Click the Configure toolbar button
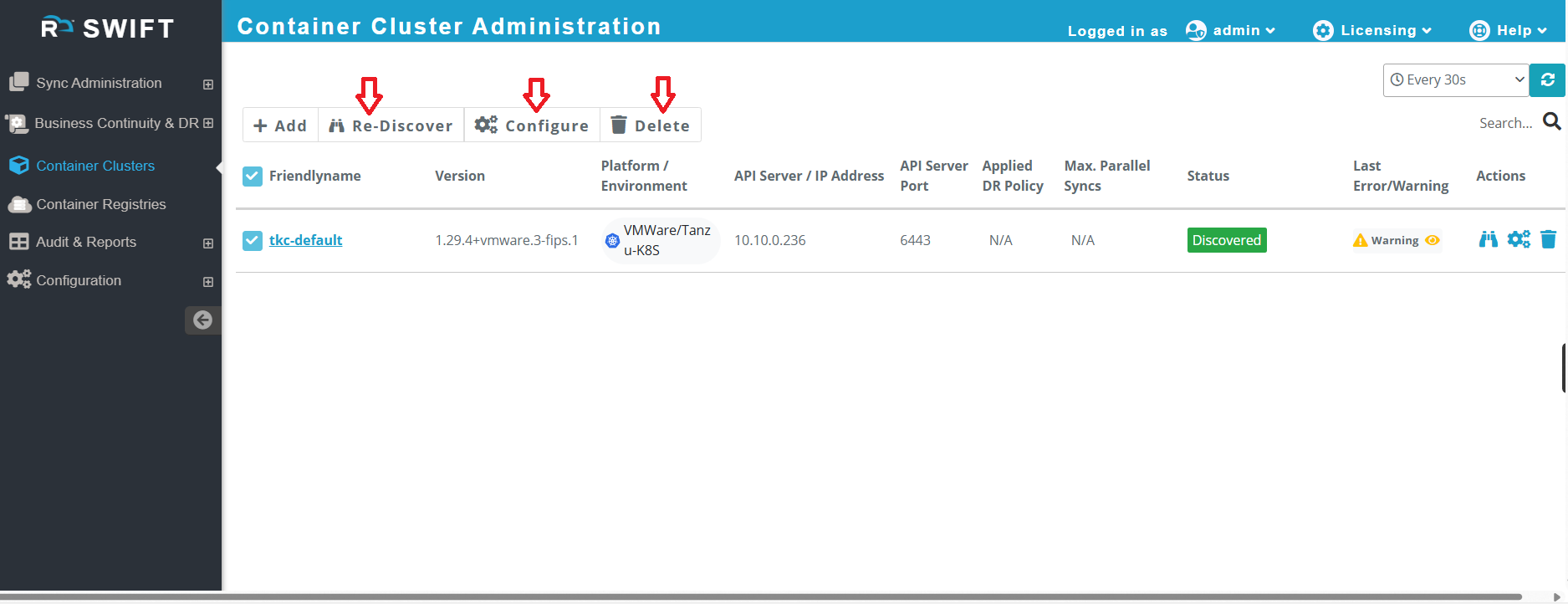 pos(532,125)
